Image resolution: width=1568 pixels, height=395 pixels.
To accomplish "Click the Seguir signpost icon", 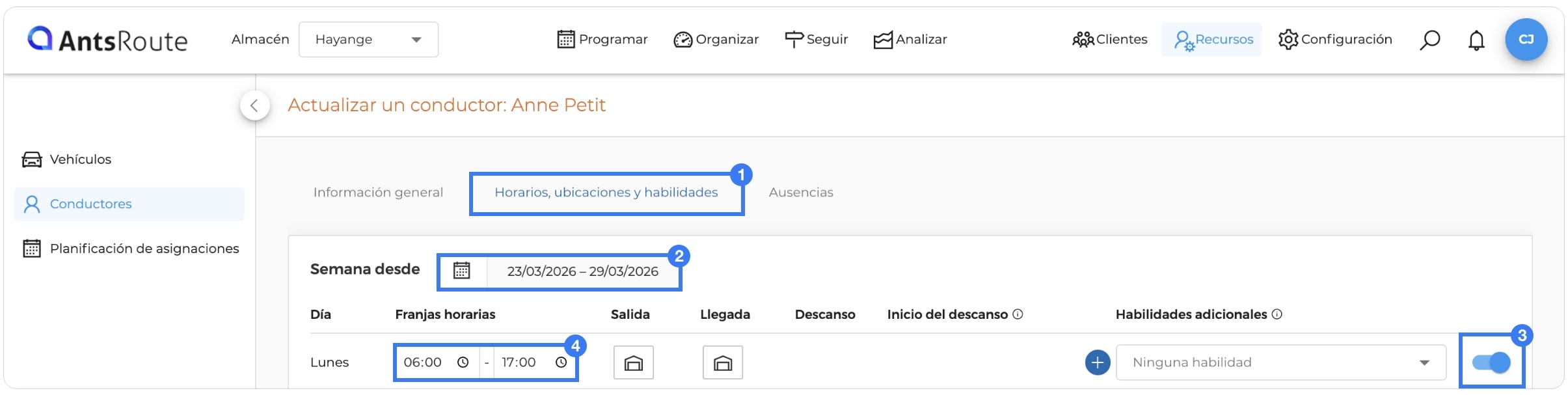I will tap(794, 40).
